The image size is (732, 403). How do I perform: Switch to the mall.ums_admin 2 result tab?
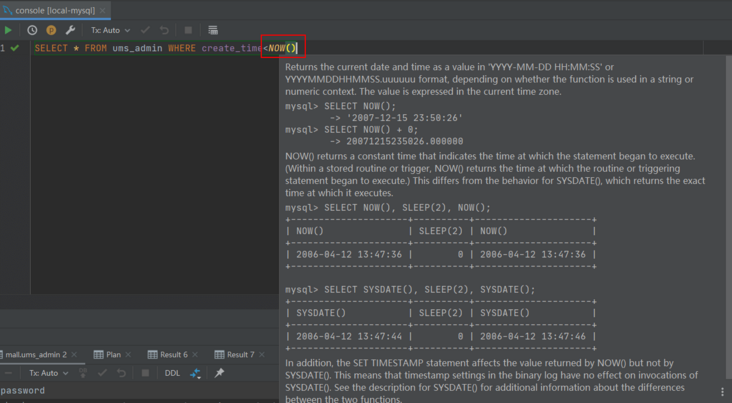click(x=34, y=354)
